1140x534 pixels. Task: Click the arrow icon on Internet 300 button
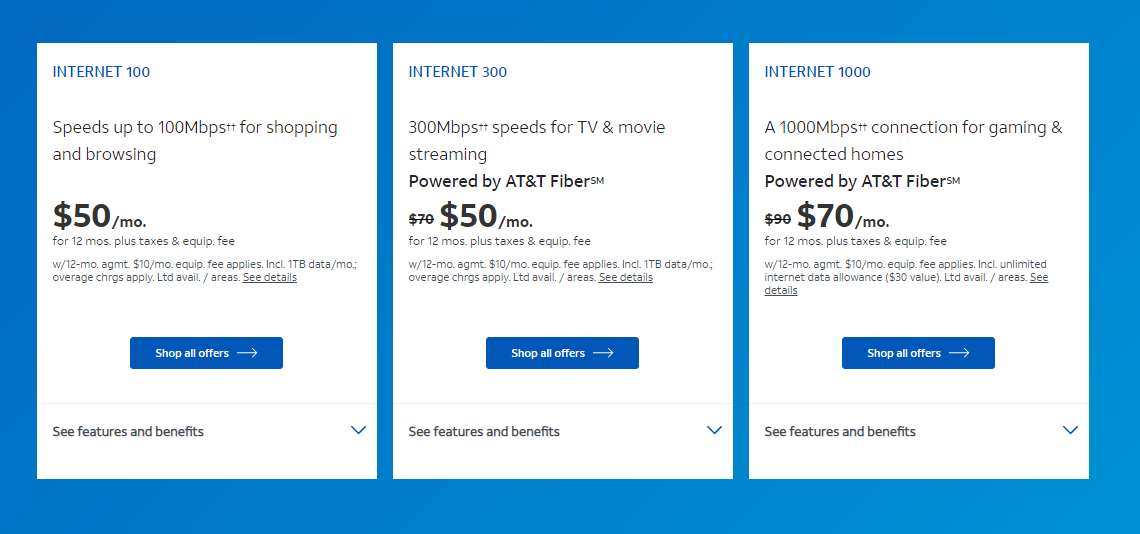tap(603, 353)
